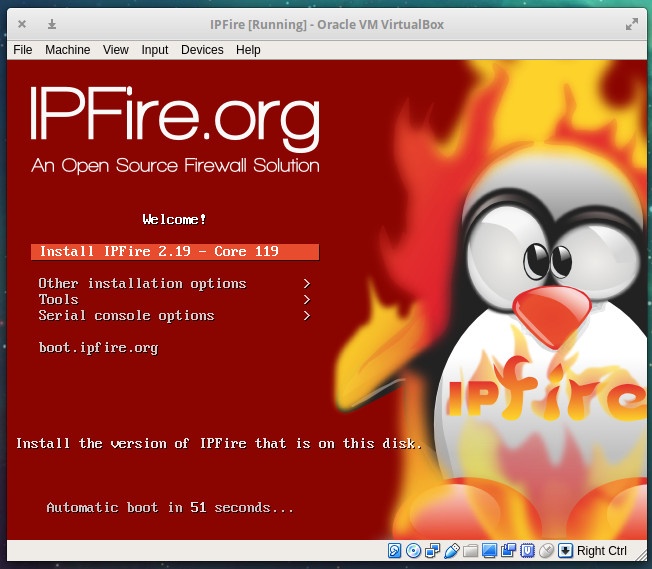Click the optical disk status icon
The height and width of the screenshot is (569, 652).
pyautogui.click(x=413, y=550)
